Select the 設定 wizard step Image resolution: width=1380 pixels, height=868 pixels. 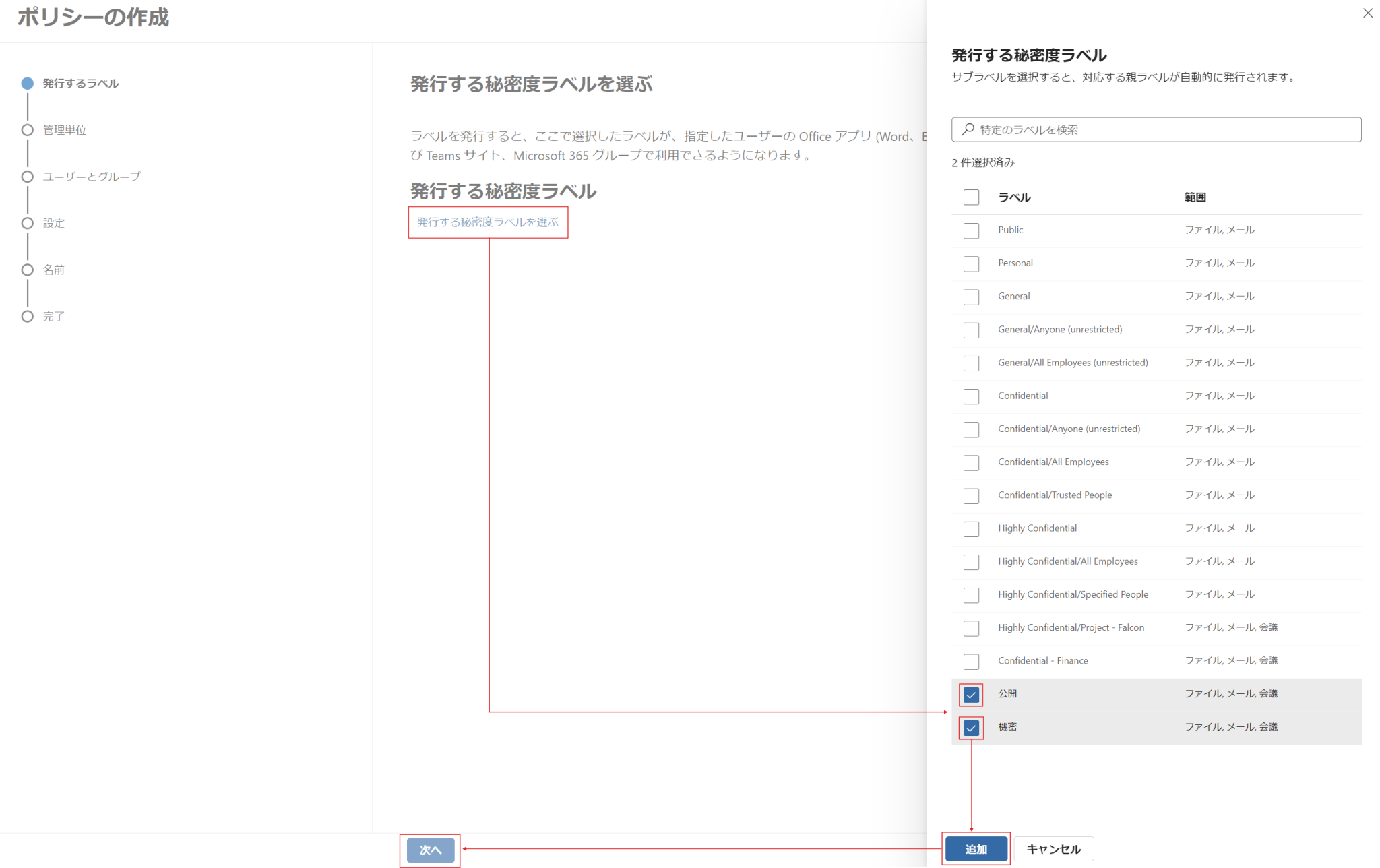54,223
